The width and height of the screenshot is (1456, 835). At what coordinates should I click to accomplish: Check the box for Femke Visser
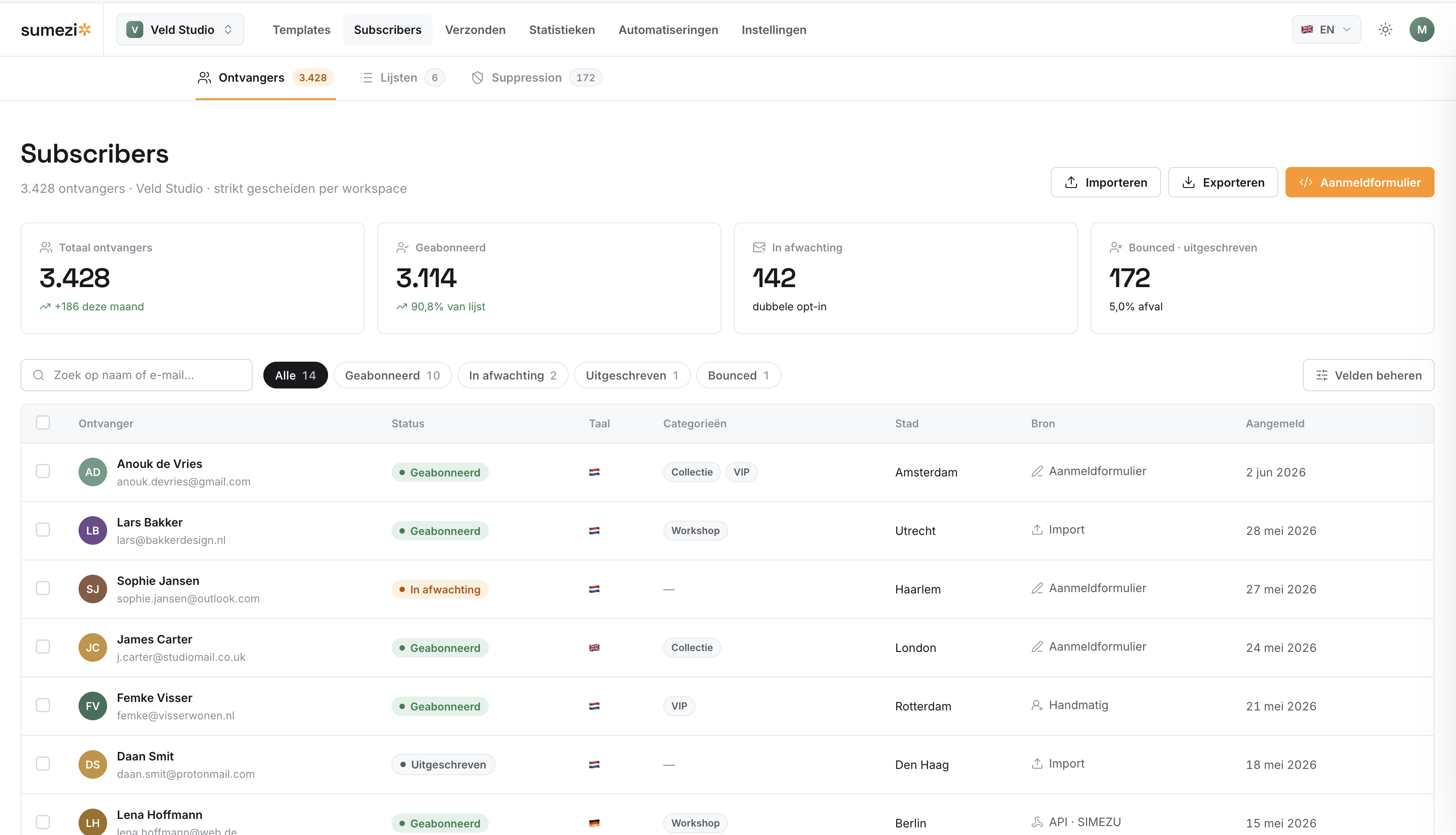point(43,706)
